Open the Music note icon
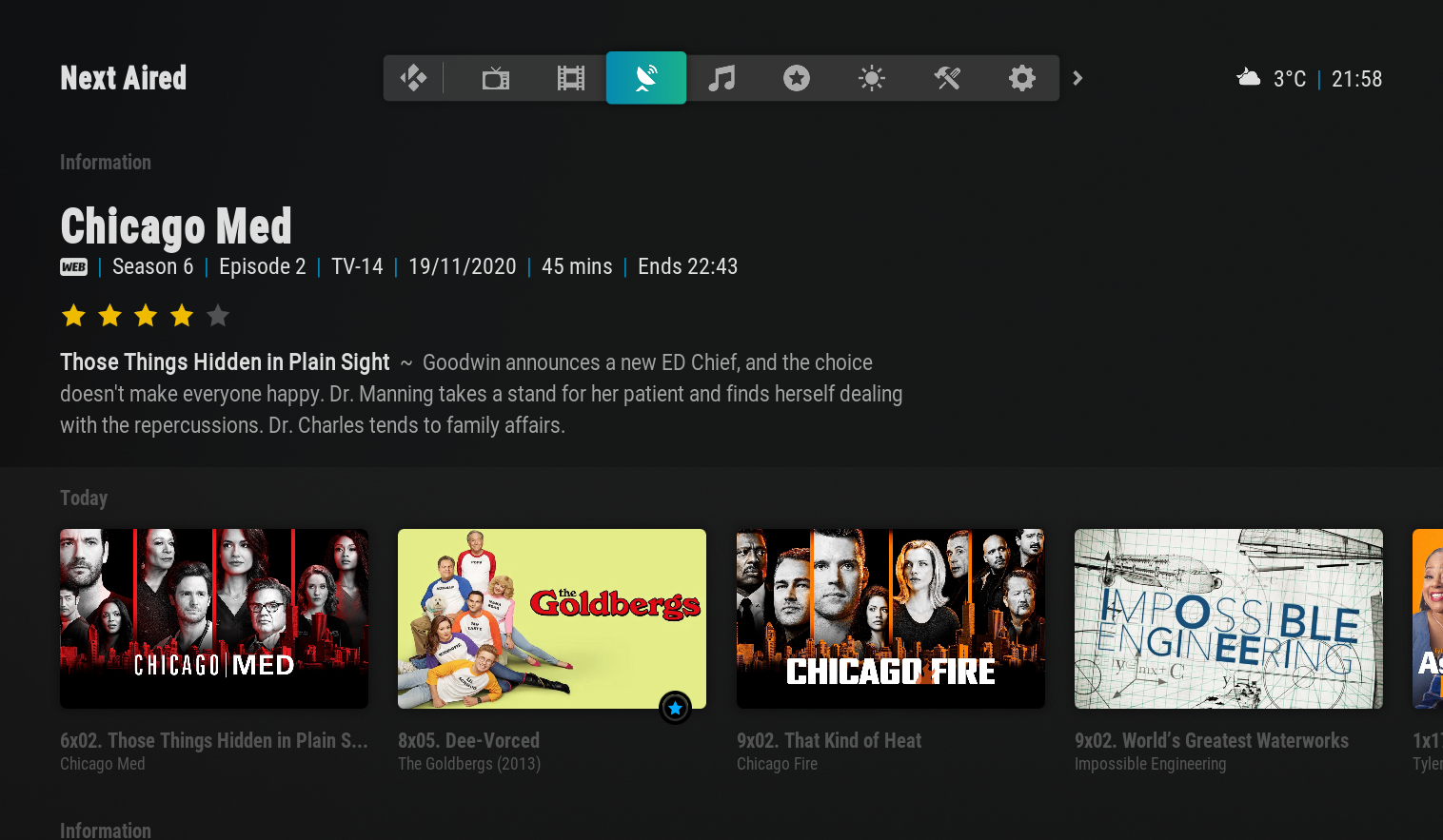The height and width of the screenshot is (840, 1443). [x=721, y=78]
